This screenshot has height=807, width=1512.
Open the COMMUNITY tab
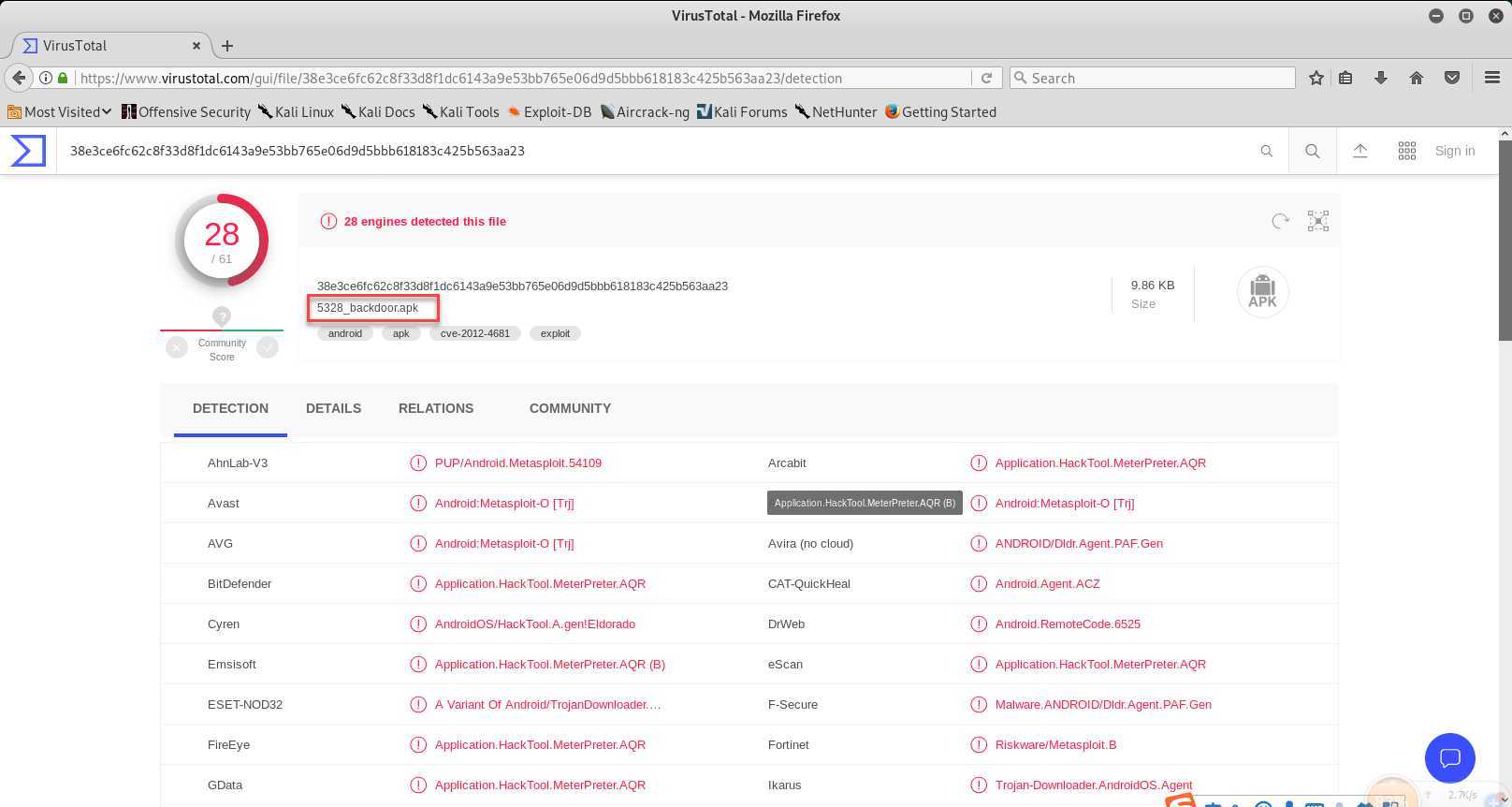click(570, 408)
